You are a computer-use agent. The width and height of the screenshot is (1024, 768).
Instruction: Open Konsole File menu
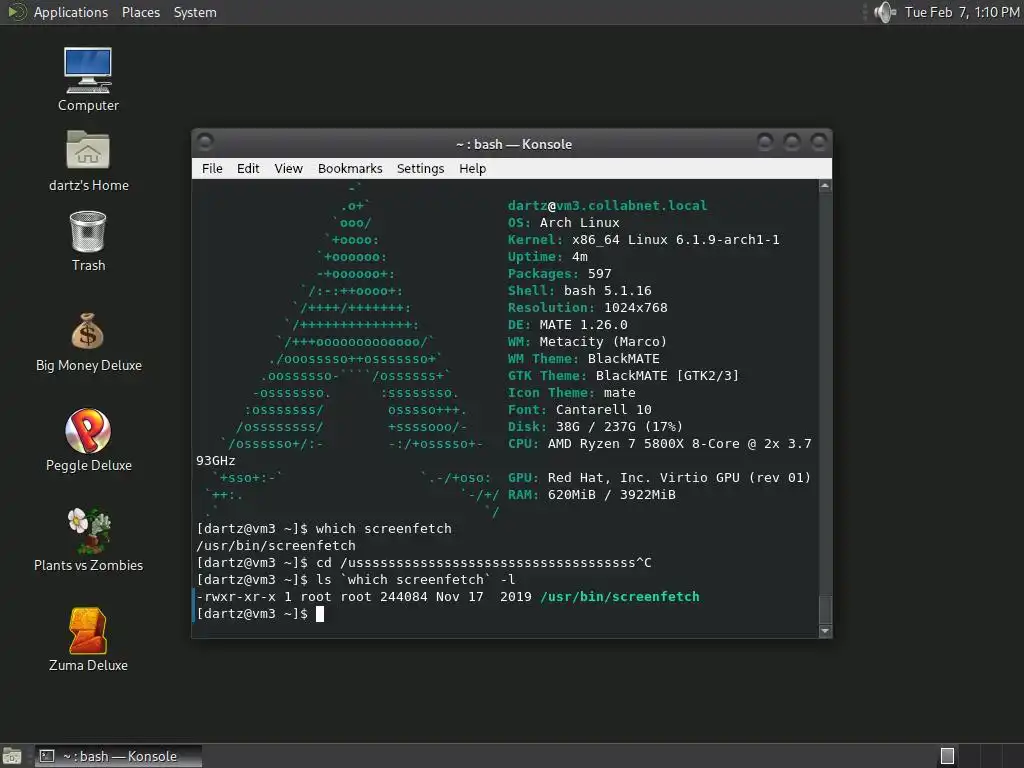(x=212, y=168)
